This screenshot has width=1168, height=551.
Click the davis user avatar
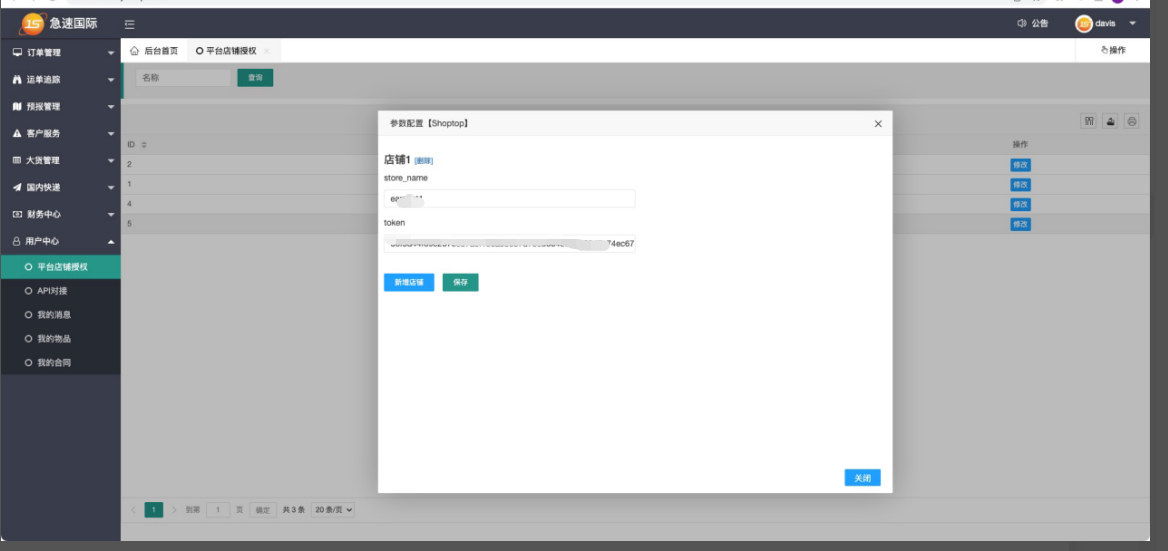click(x=1084, y=23)
